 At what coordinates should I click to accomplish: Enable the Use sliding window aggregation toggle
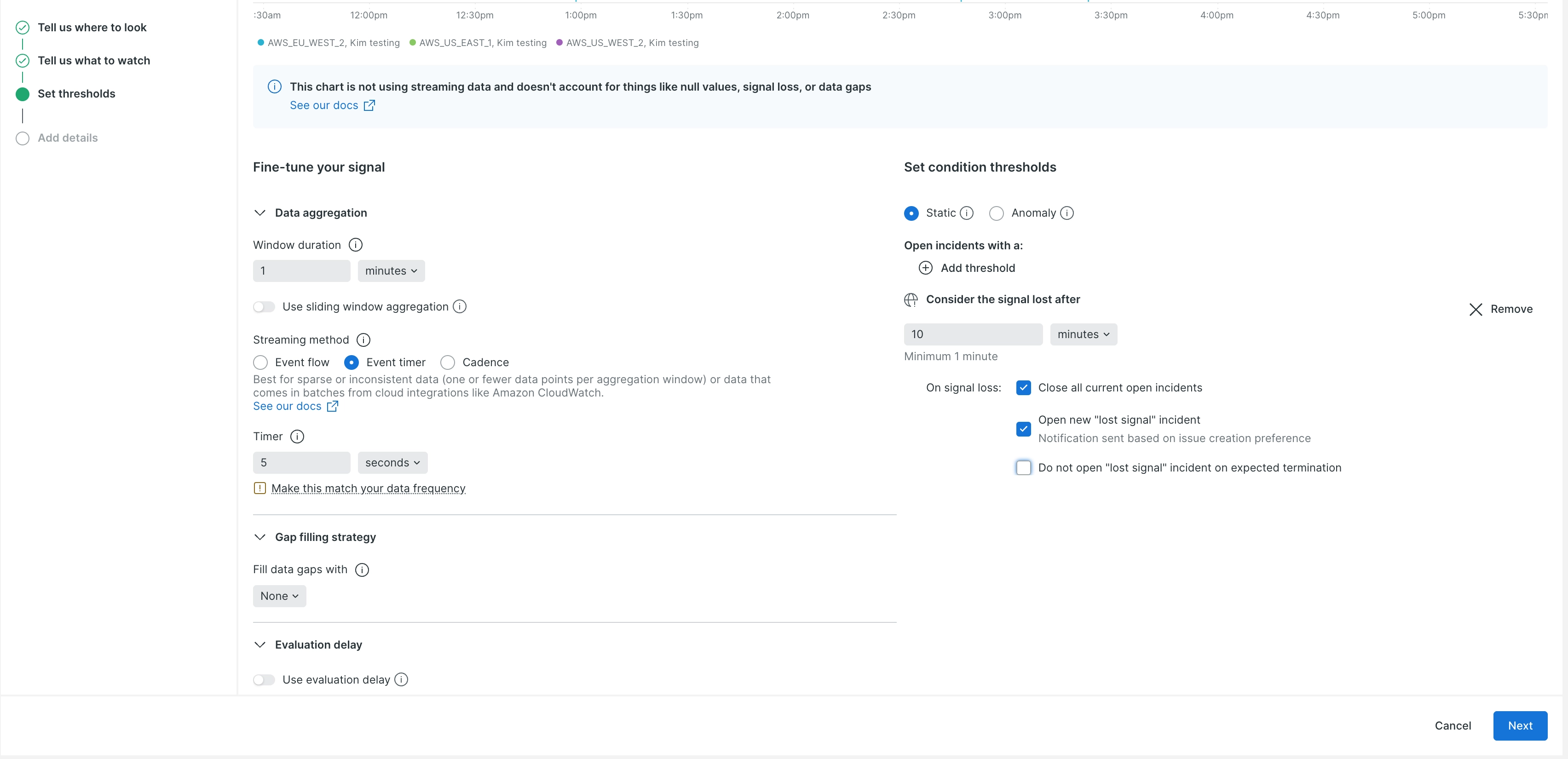point(264,307)
